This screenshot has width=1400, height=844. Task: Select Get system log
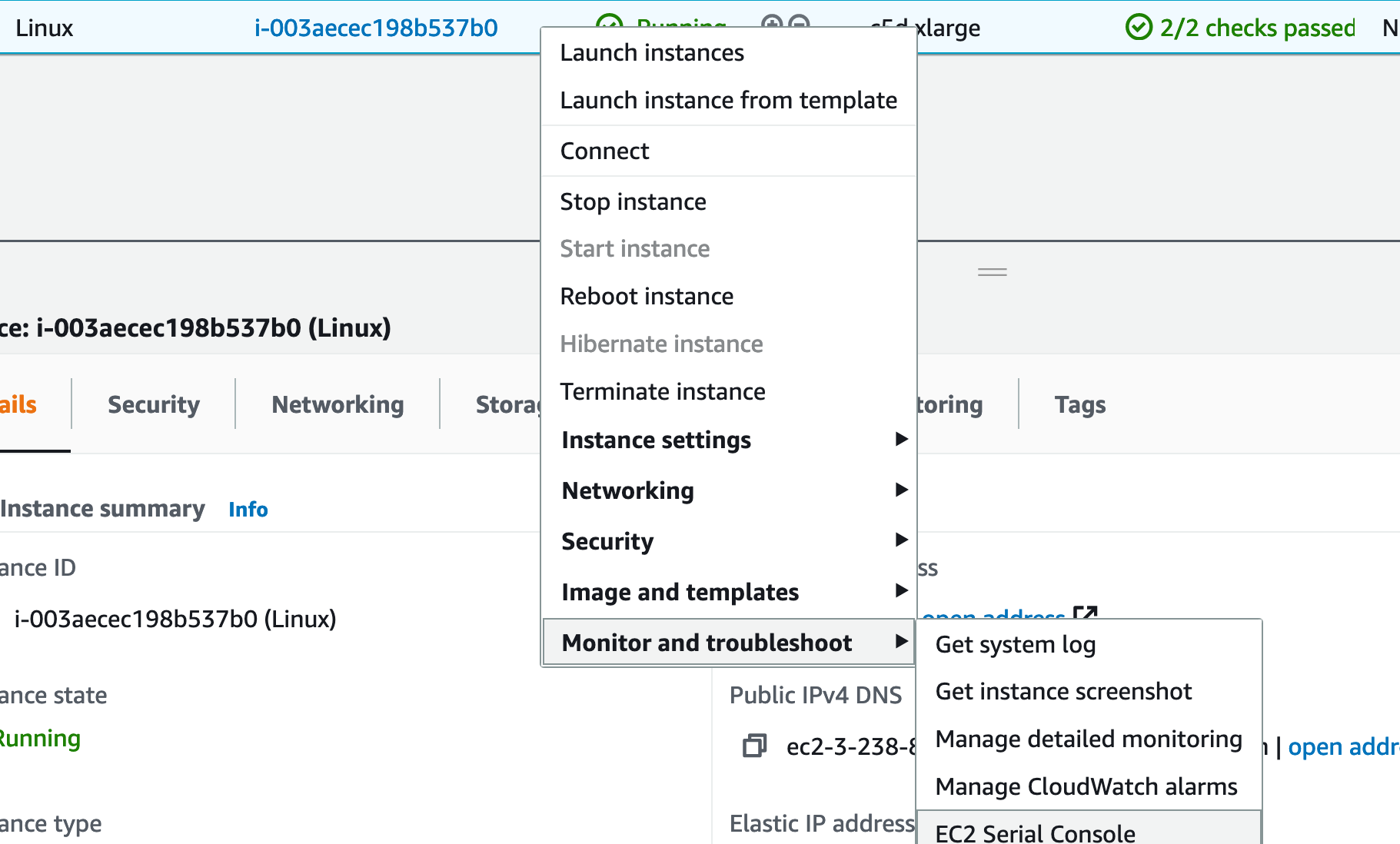pyautogui.click(x=1016, y=645)
